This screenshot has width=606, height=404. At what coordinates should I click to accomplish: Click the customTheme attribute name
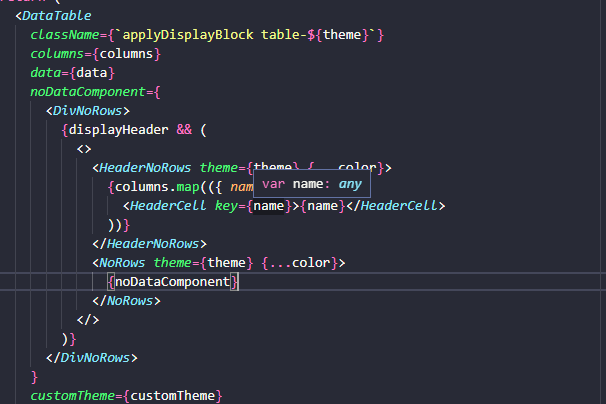click(x=72, y=396)
